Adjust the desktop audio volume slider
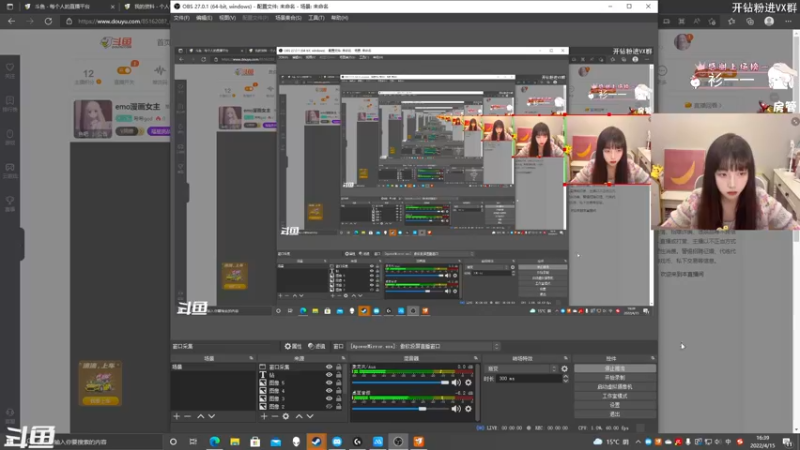This screenshot has height=450, width=800. tap(401, 409)
